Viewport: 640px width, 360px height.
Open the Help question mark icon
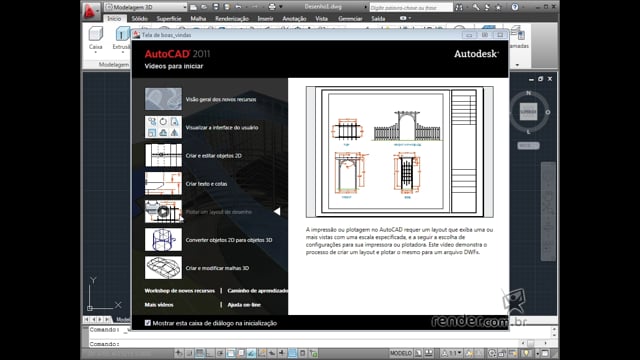[515, 7]
